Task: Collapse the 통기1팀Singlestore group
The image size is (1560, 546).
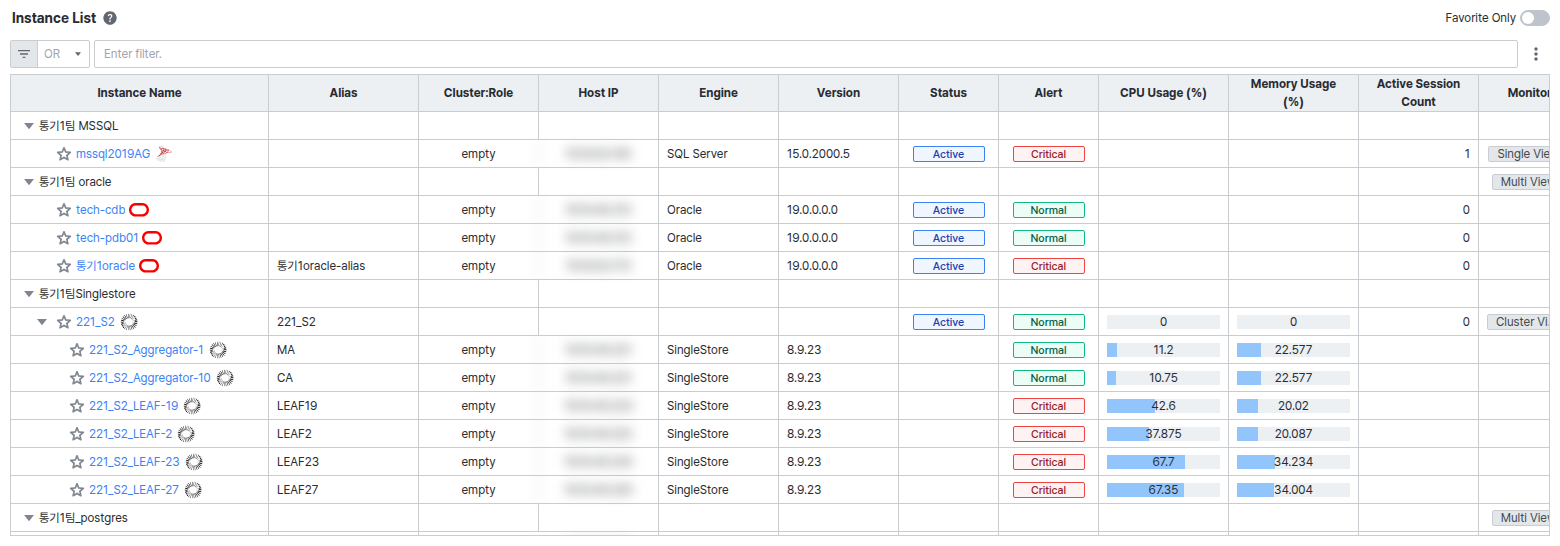Action: pyautogui.click(x=29, y=294)
